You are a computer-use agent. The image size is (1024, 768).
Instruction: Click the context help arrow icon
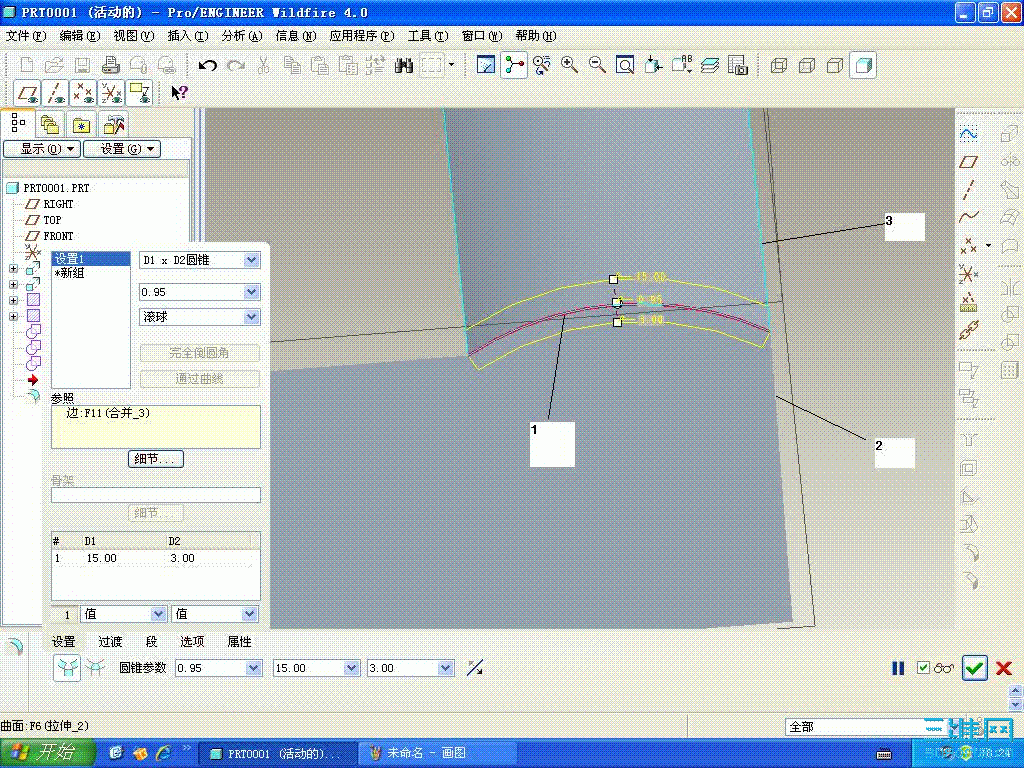click(179, 93)
